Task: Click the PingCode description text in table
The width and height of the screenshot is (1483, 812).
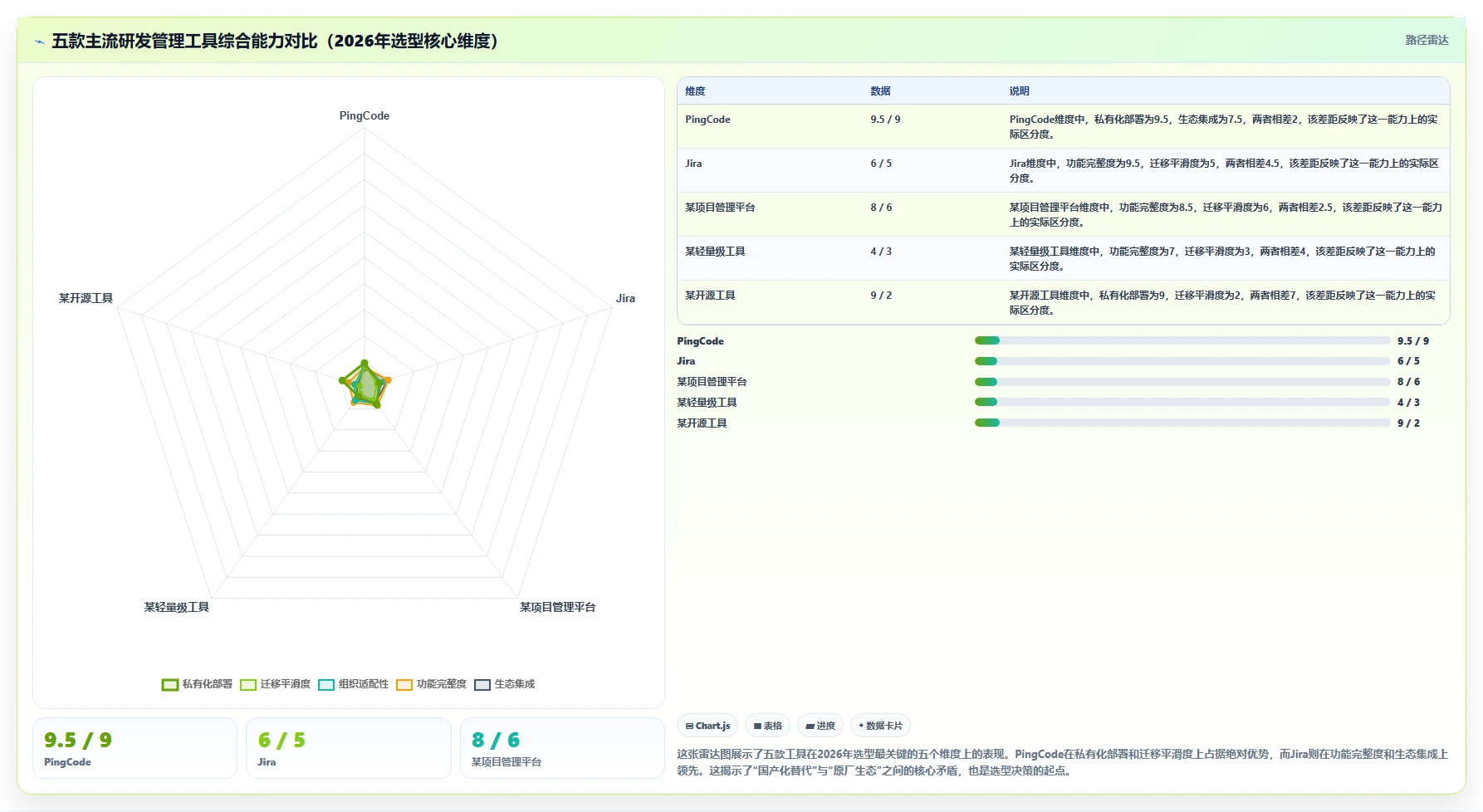Action: click(x=1224, y=127)
